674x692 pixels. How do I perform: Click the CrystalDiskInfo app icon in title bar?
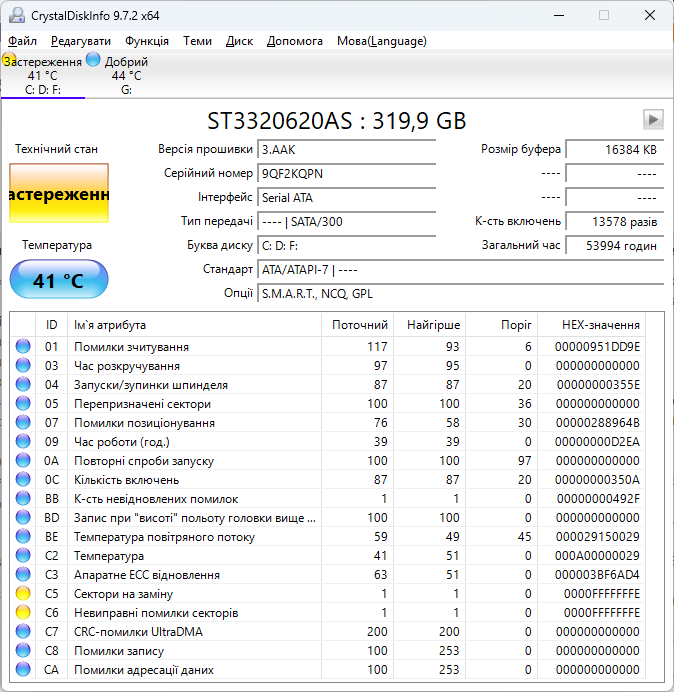tap(17, 15)
